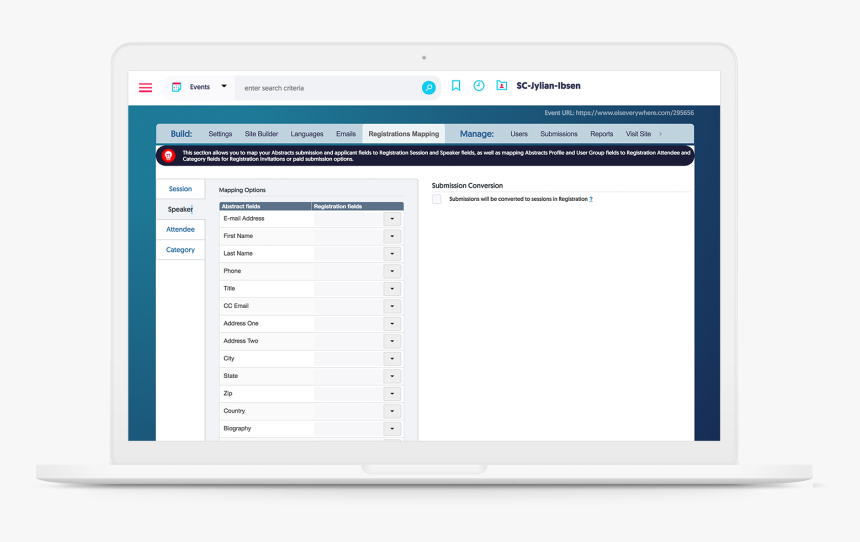Open E-mail Address registration field dropdown
This screenshot has height=542, width=860.
coord(392,219)
